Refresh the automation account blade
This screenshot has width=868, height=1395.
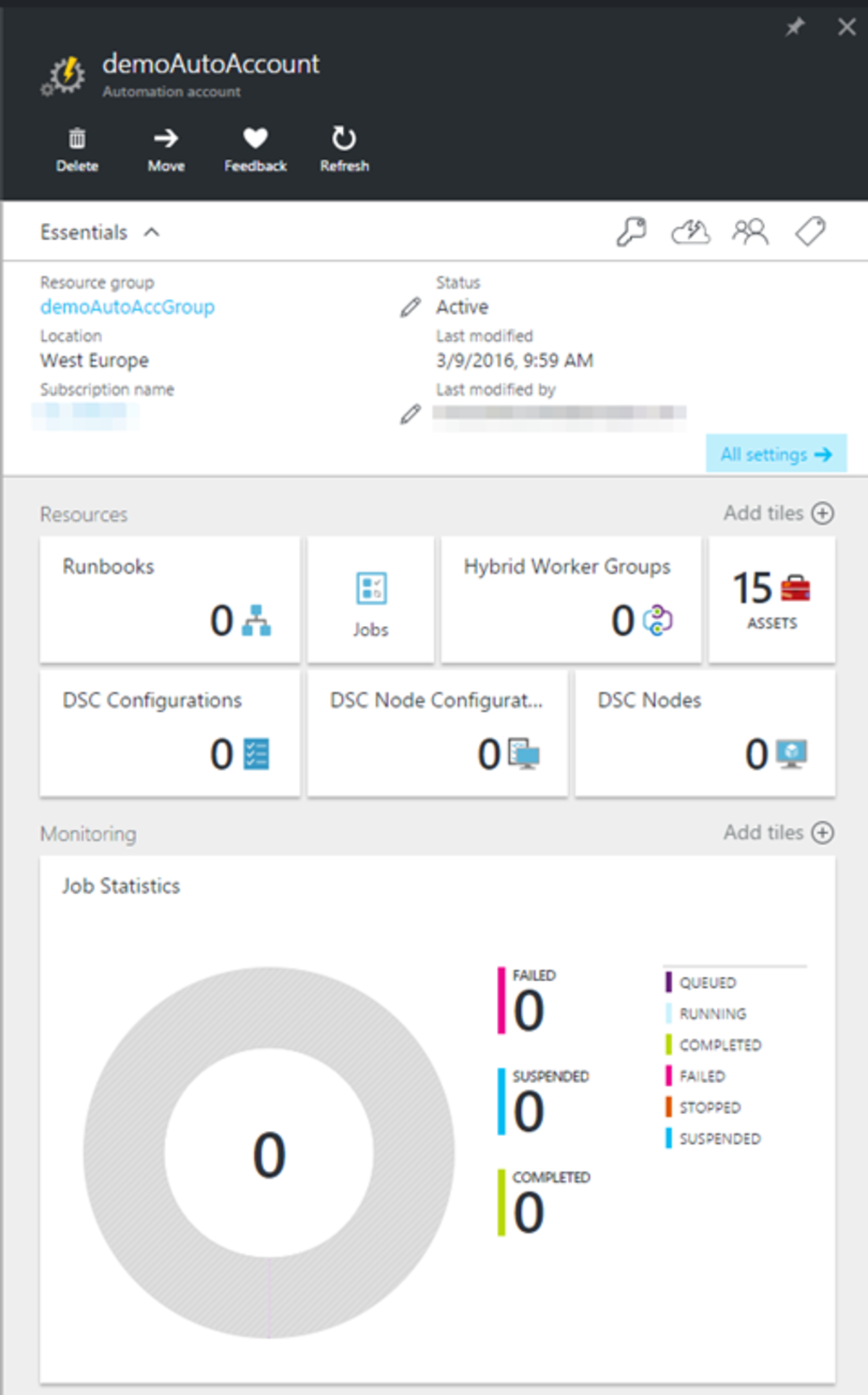point(344,137)
